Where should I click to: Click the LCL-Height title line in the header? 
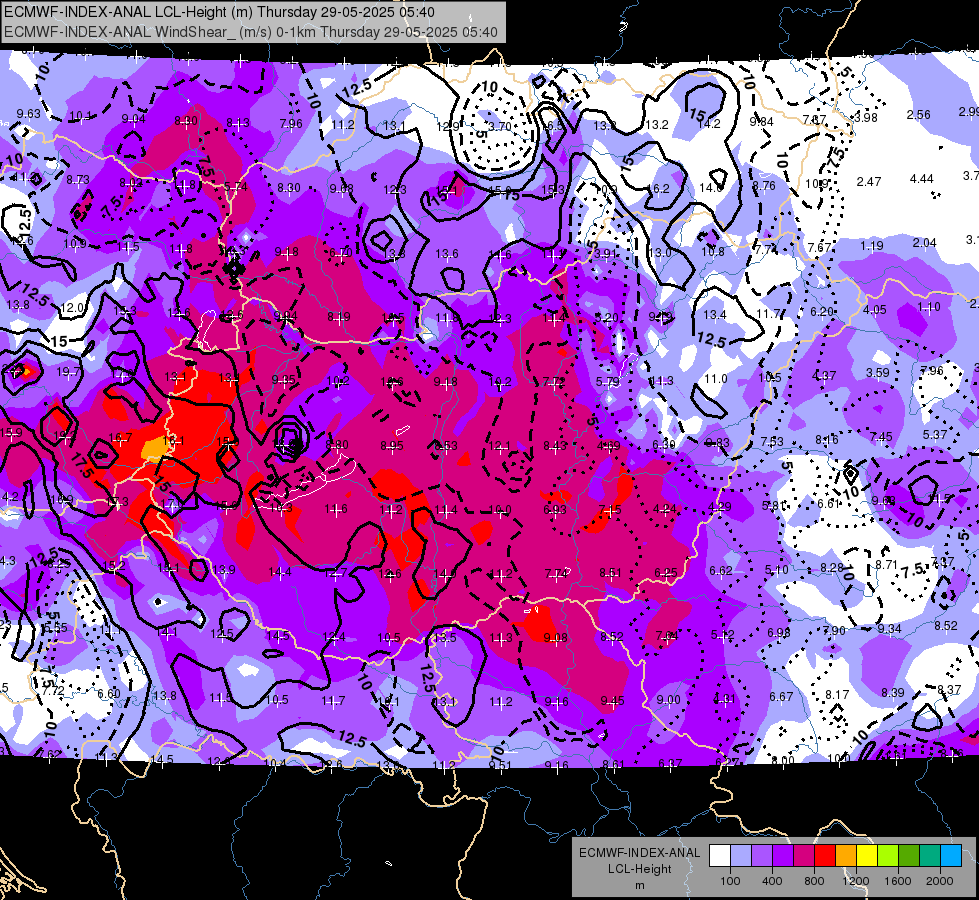click(219, 12)
